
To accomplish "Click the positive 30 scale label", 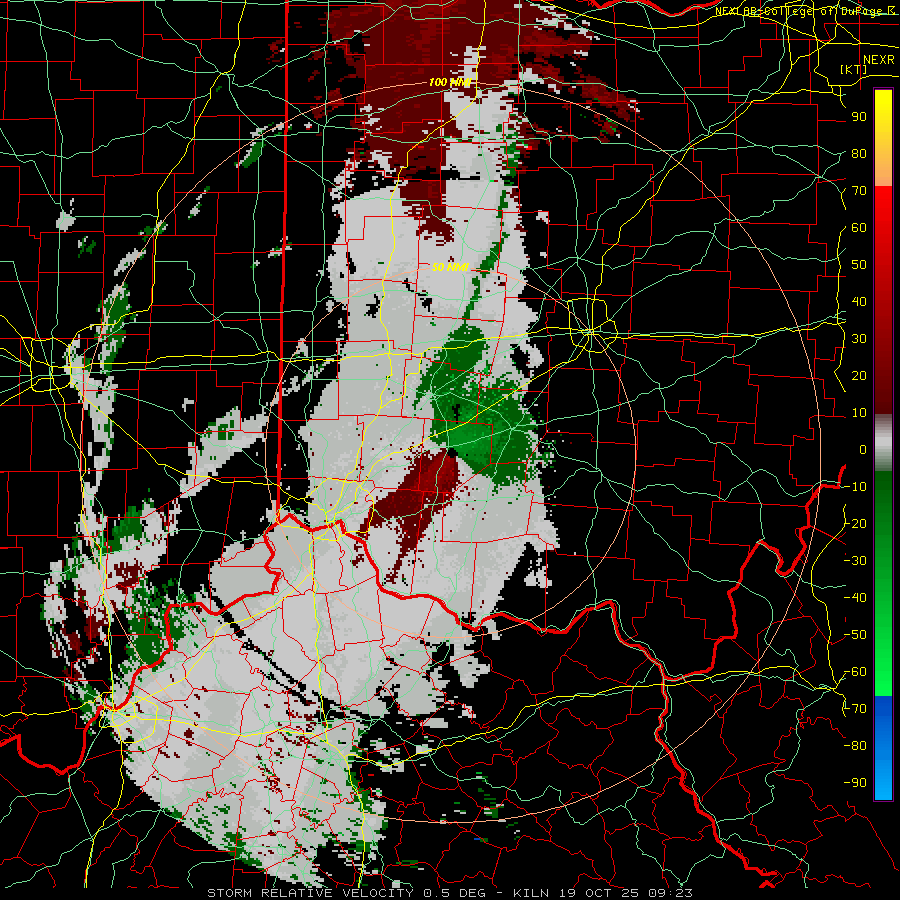I will pos(859,339).
